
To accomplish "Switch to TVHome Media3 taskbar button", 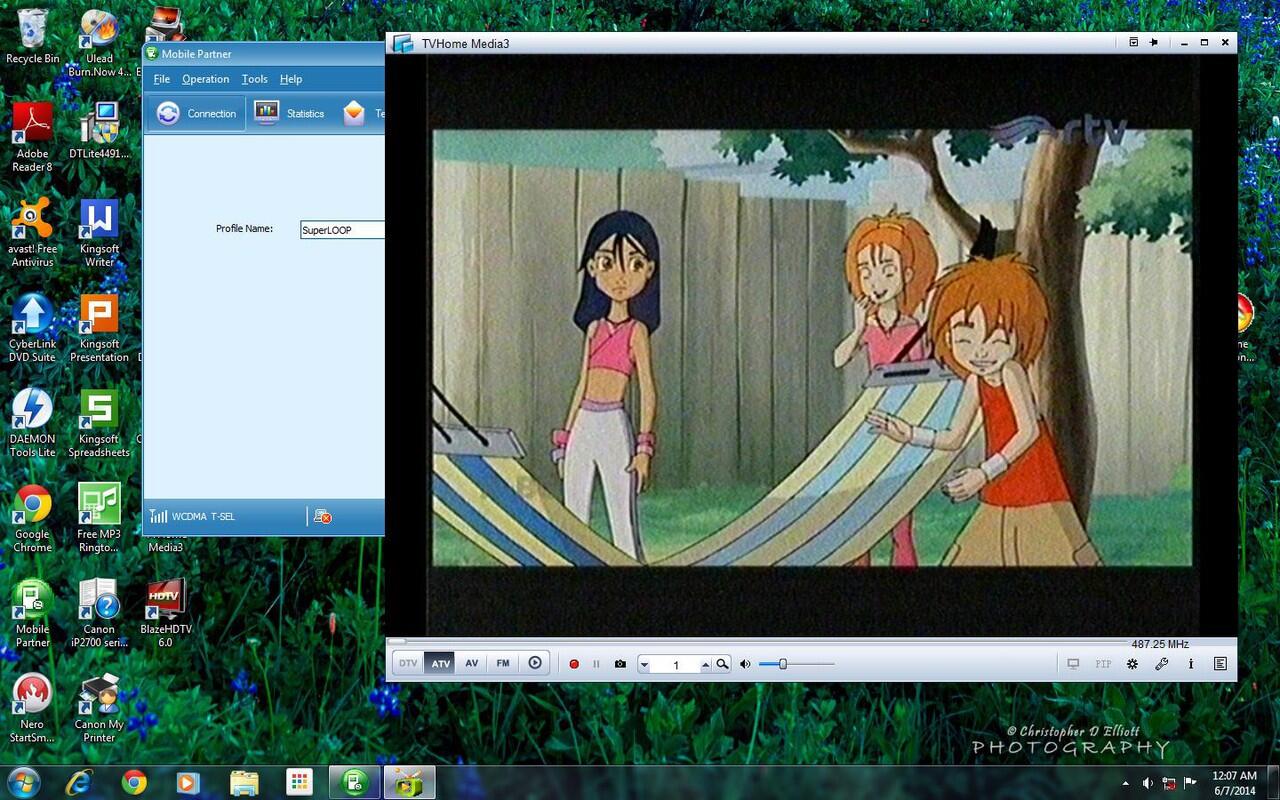I will click(x=410, y=782).
